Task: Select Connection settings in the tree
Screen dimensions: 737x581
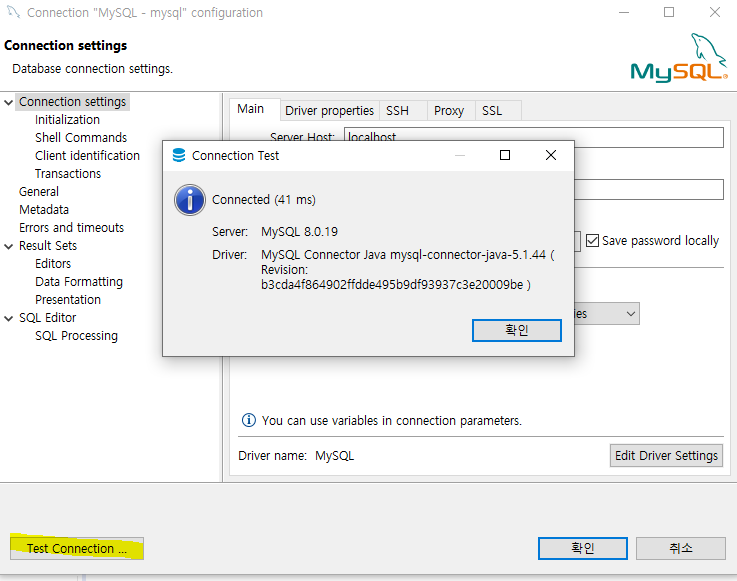Action: coord(72,102)
